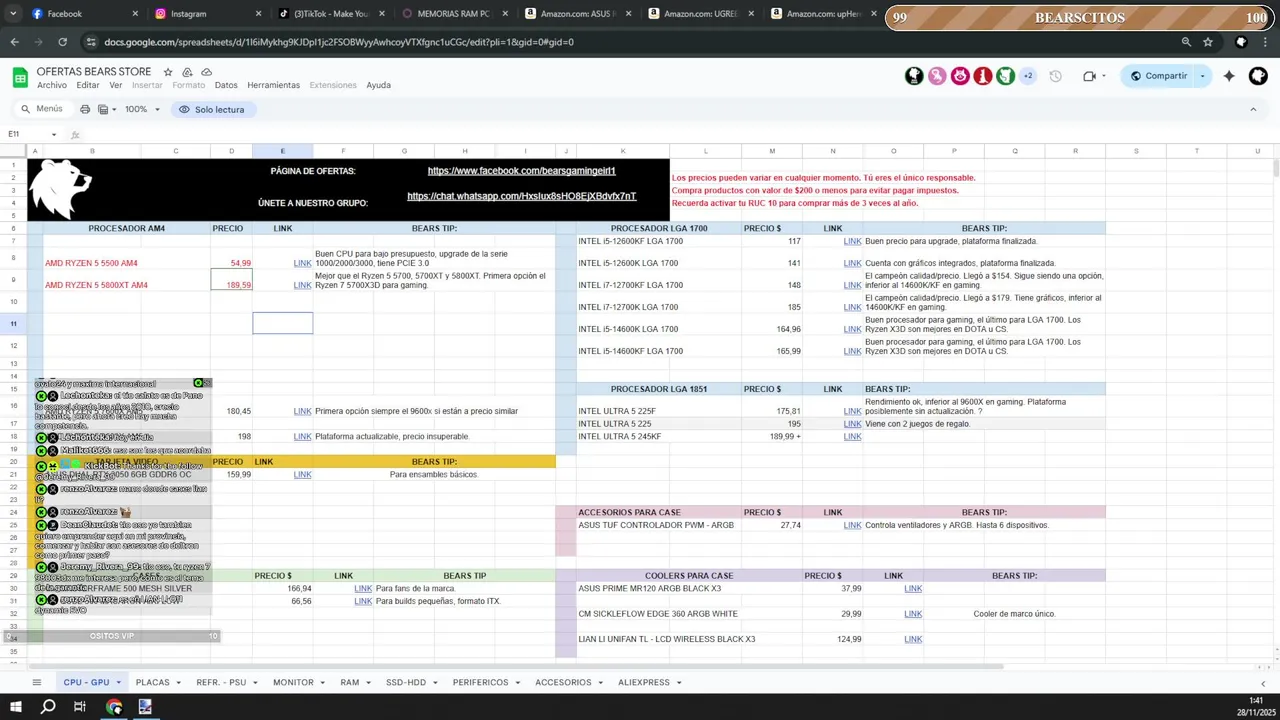Screen dimensions: 1280x720
Task: Expand the name box dropdown arrow
Action: (54, 134)
